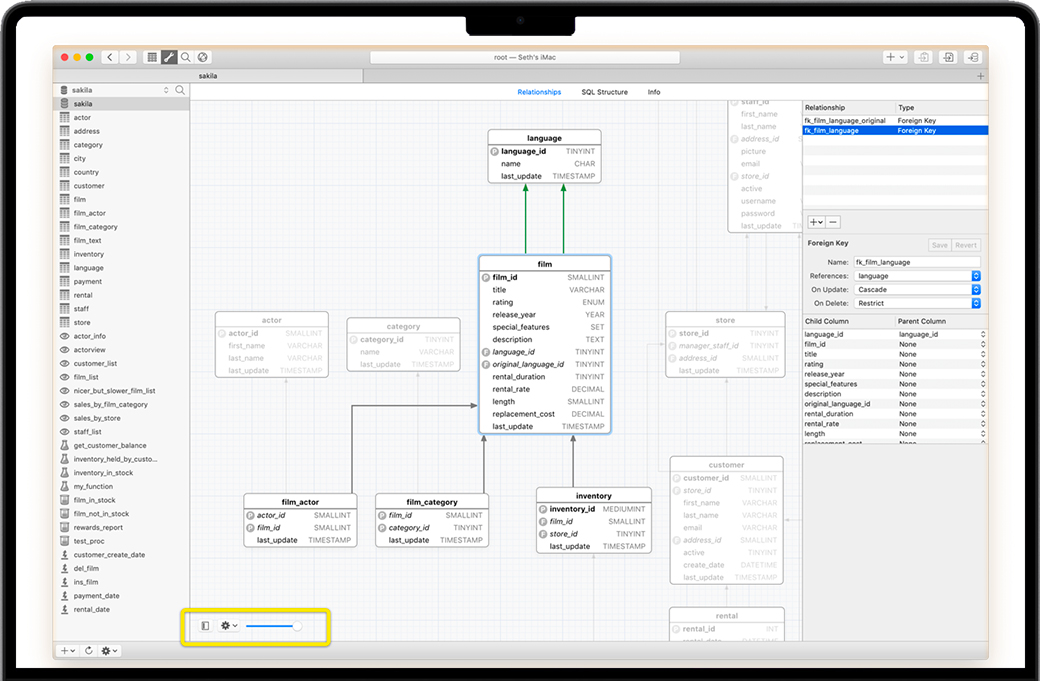The image size is (1040, 681).
Task: Remove relationship with the minus button
Action: 834,222
